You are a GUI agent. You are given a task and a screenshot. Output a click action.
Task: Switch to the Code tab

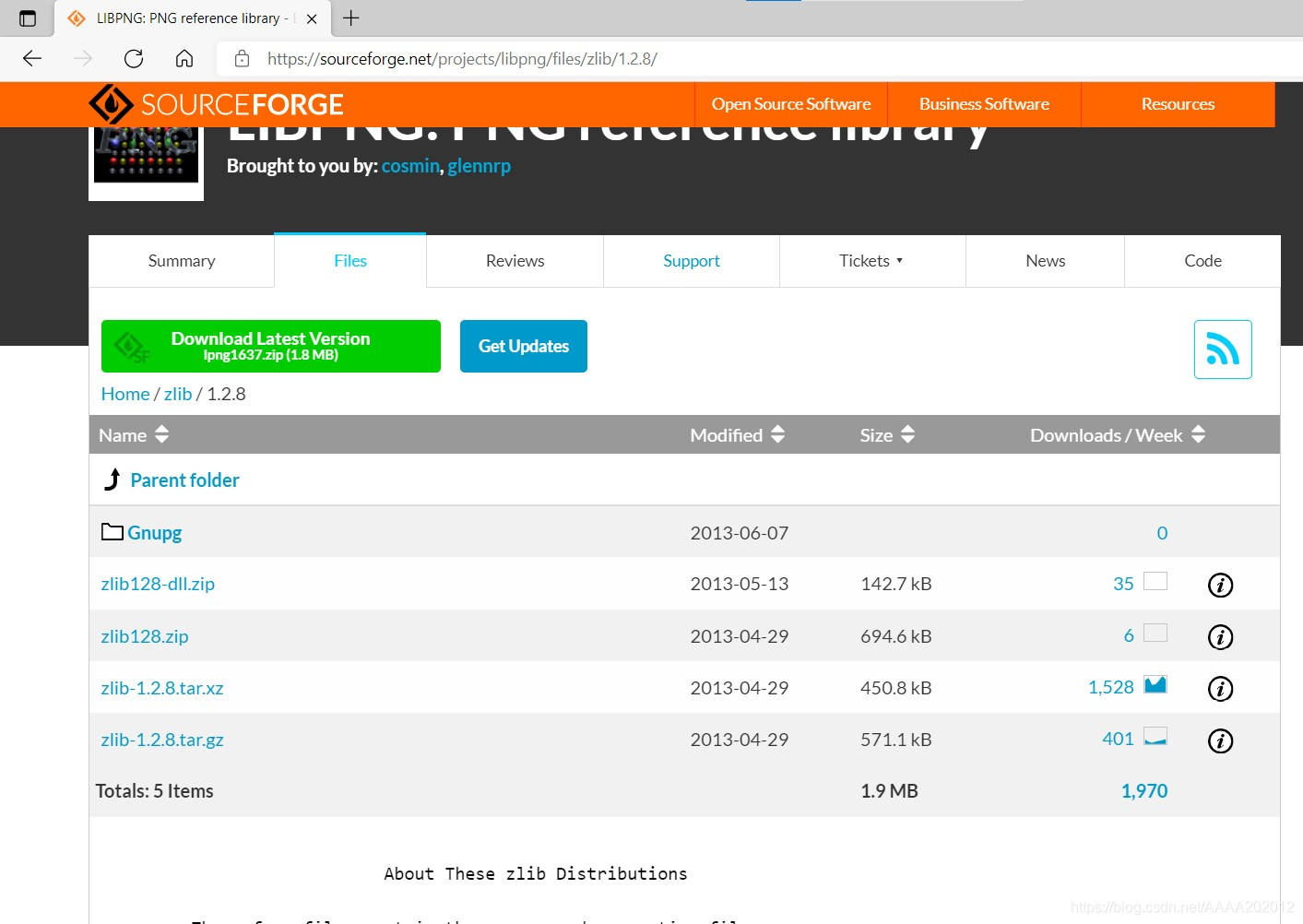[1202, 261]
